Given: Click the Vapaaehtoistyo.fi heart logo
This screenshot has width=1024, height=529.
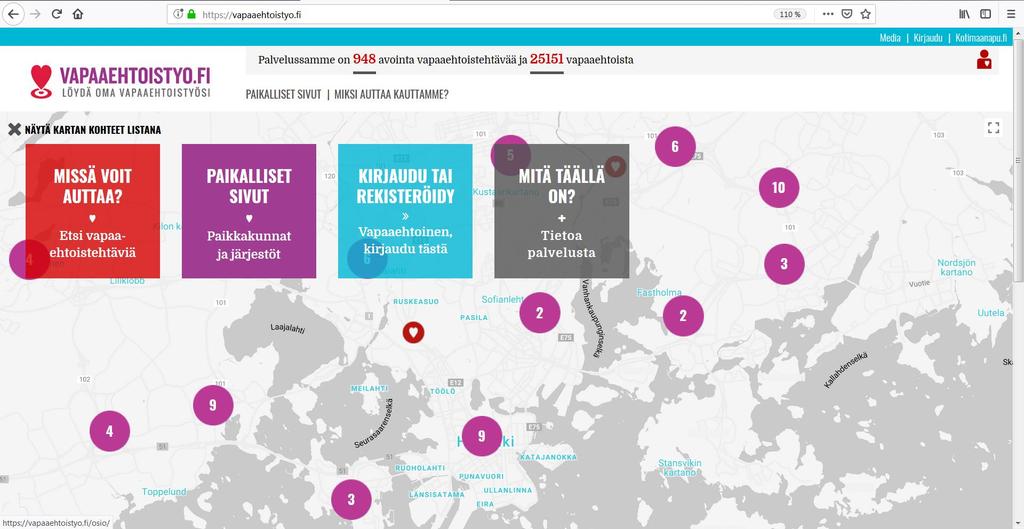Looking at the screenshot, I should (121, 82).
